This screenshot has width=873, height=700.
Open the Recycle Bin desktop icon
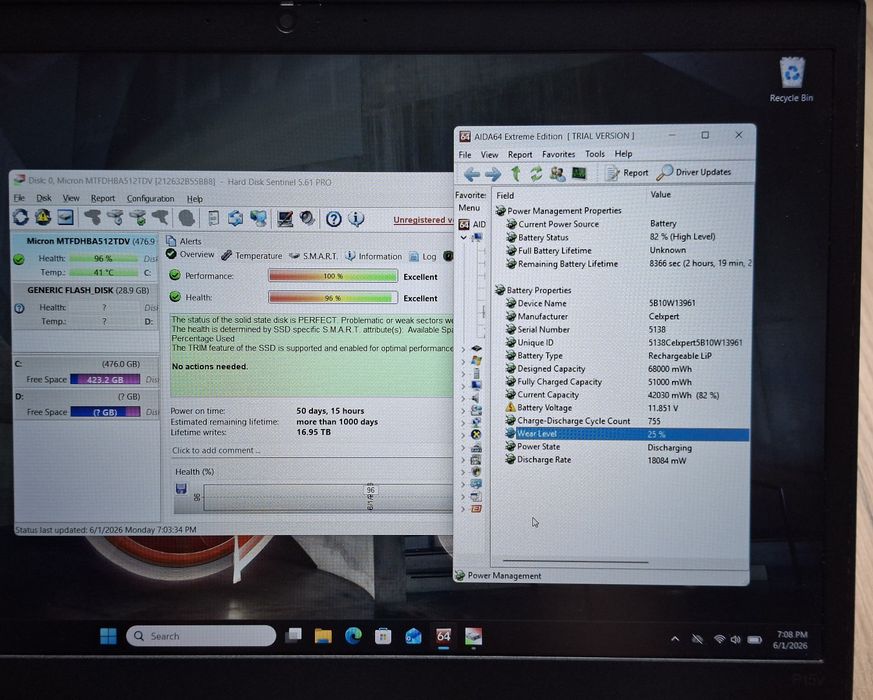click(791, 80)
